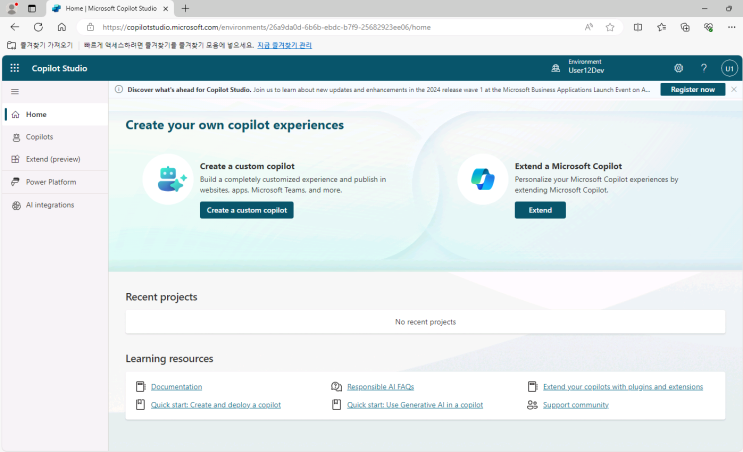Viewport: 743px width, 452px height.
Task: Click the Copilot Studio title in header
Action: 59,68
